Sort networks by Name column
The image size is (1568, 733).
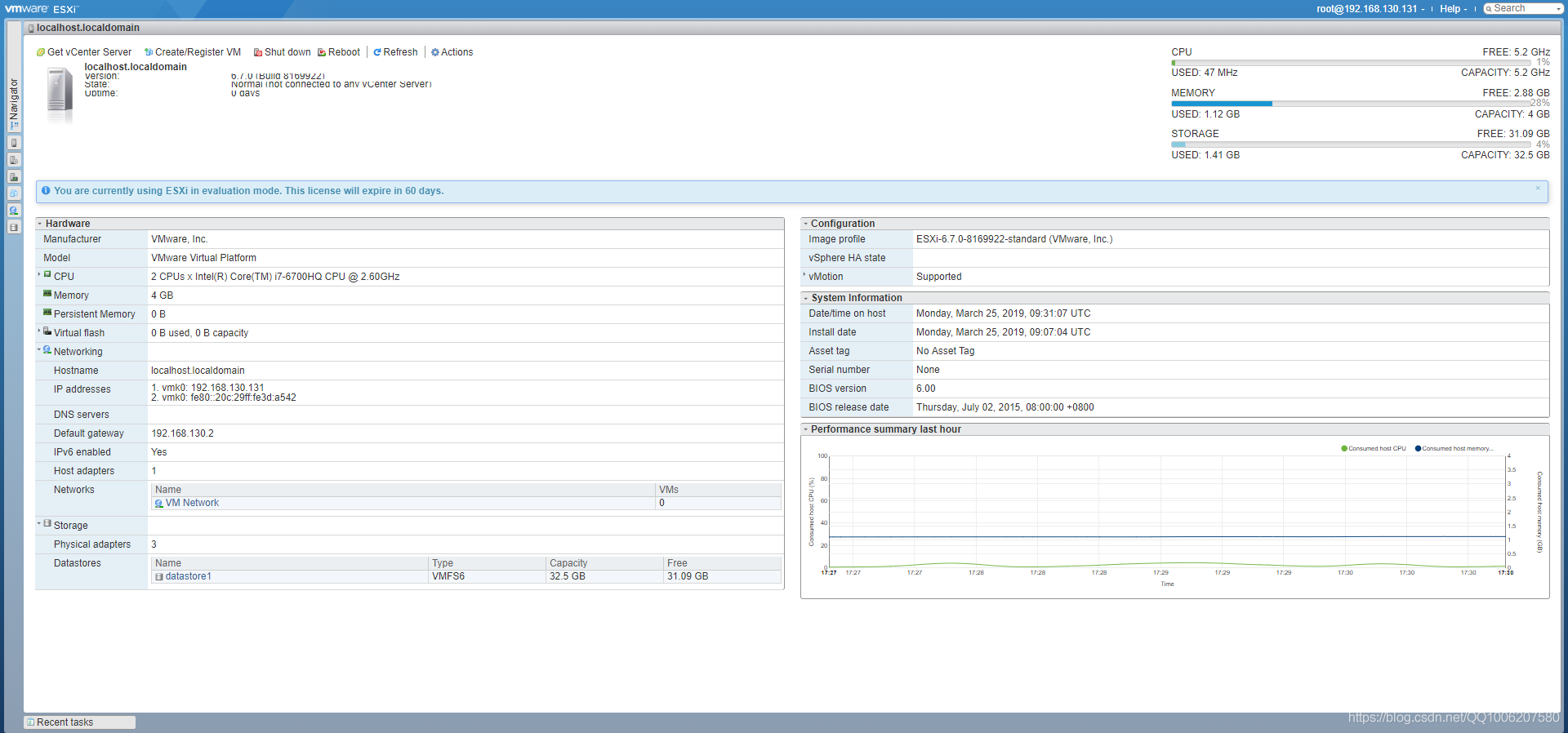403,491
